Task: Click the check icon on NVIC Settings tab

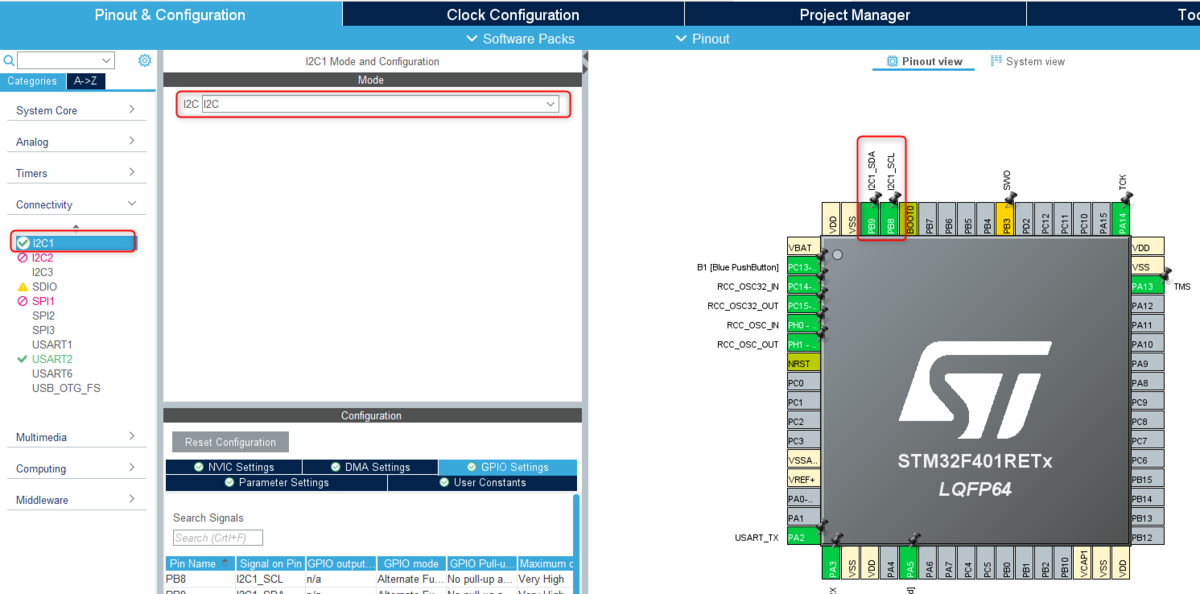Action: (200, 466)
